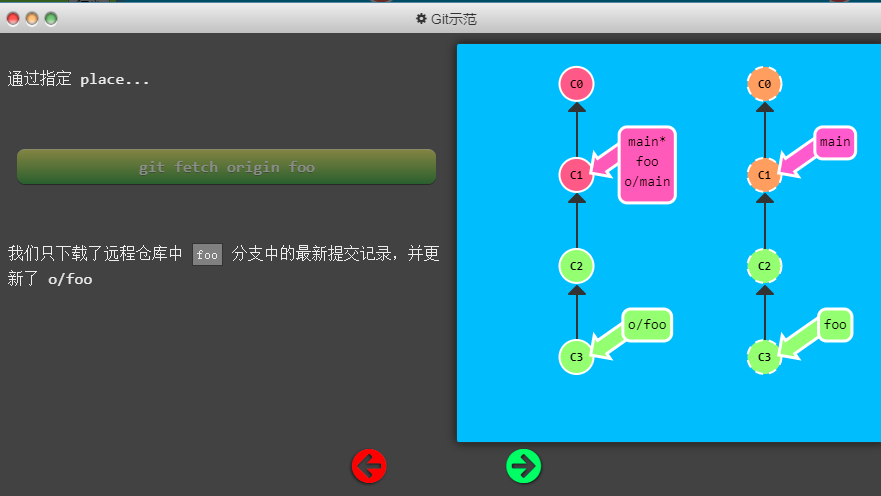The height and width of the screenshot is (496, 881).
Task: Select remote dashed commit node C0
Action: (x=764, y=84)
